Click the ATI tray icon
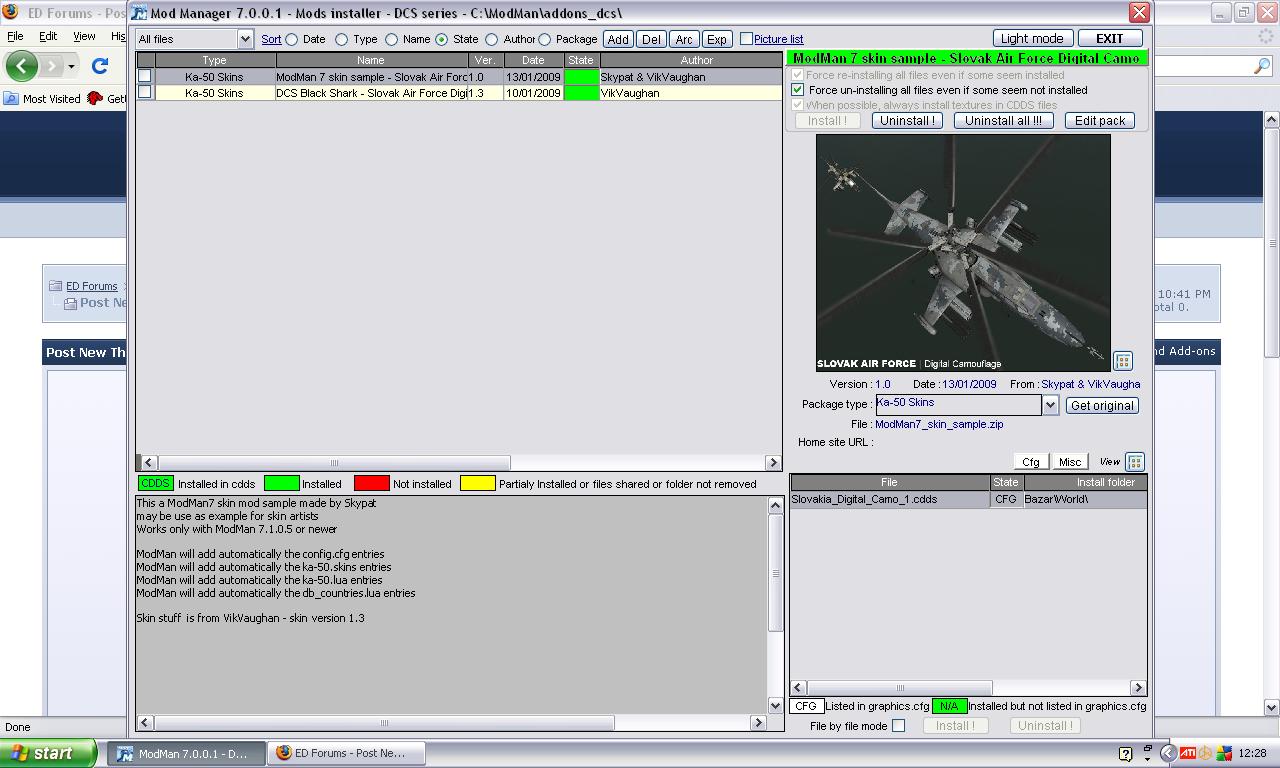Viewport: 1280px width, 768px height. tap(1187, 753)
